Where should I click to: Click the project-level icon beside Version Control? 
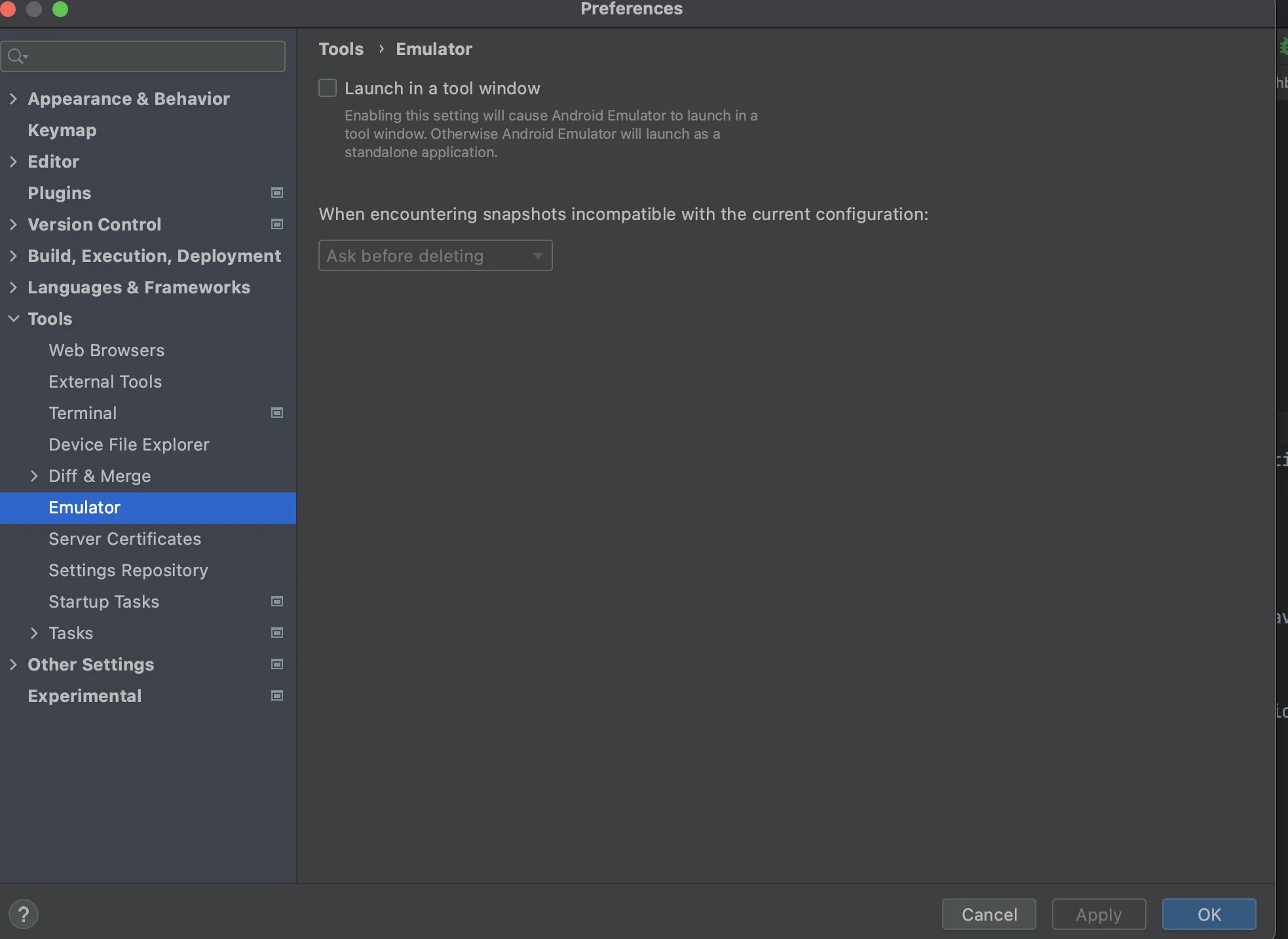277,224
